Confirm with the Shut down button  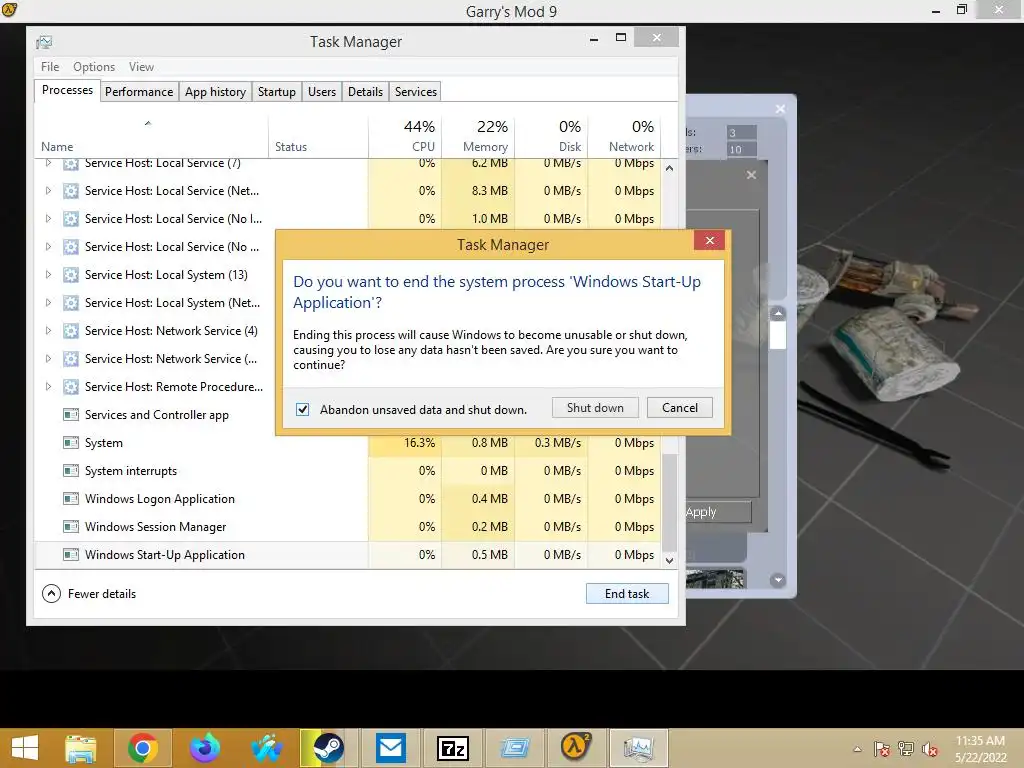pyautogui.click(x=595, y=408)
